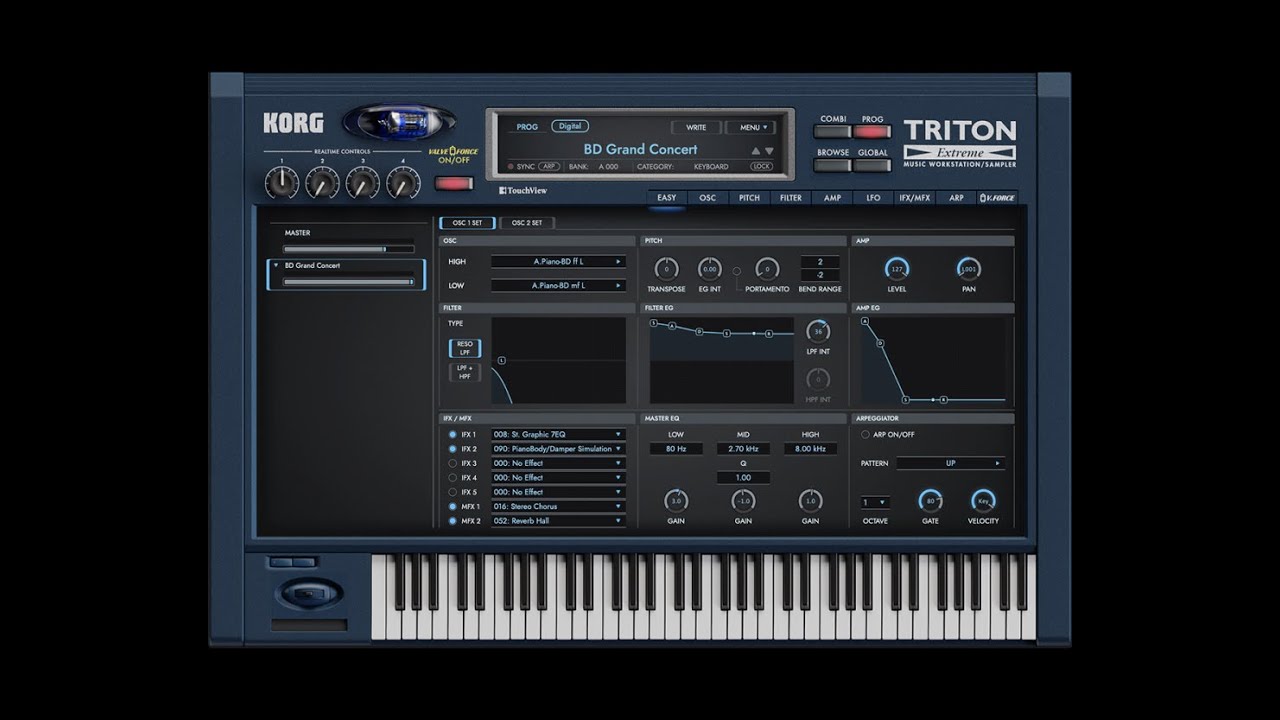Click the Amp EG attack node A
Image resolution: width=1280 pixels, height=720 pixels.
click(865, 321)
